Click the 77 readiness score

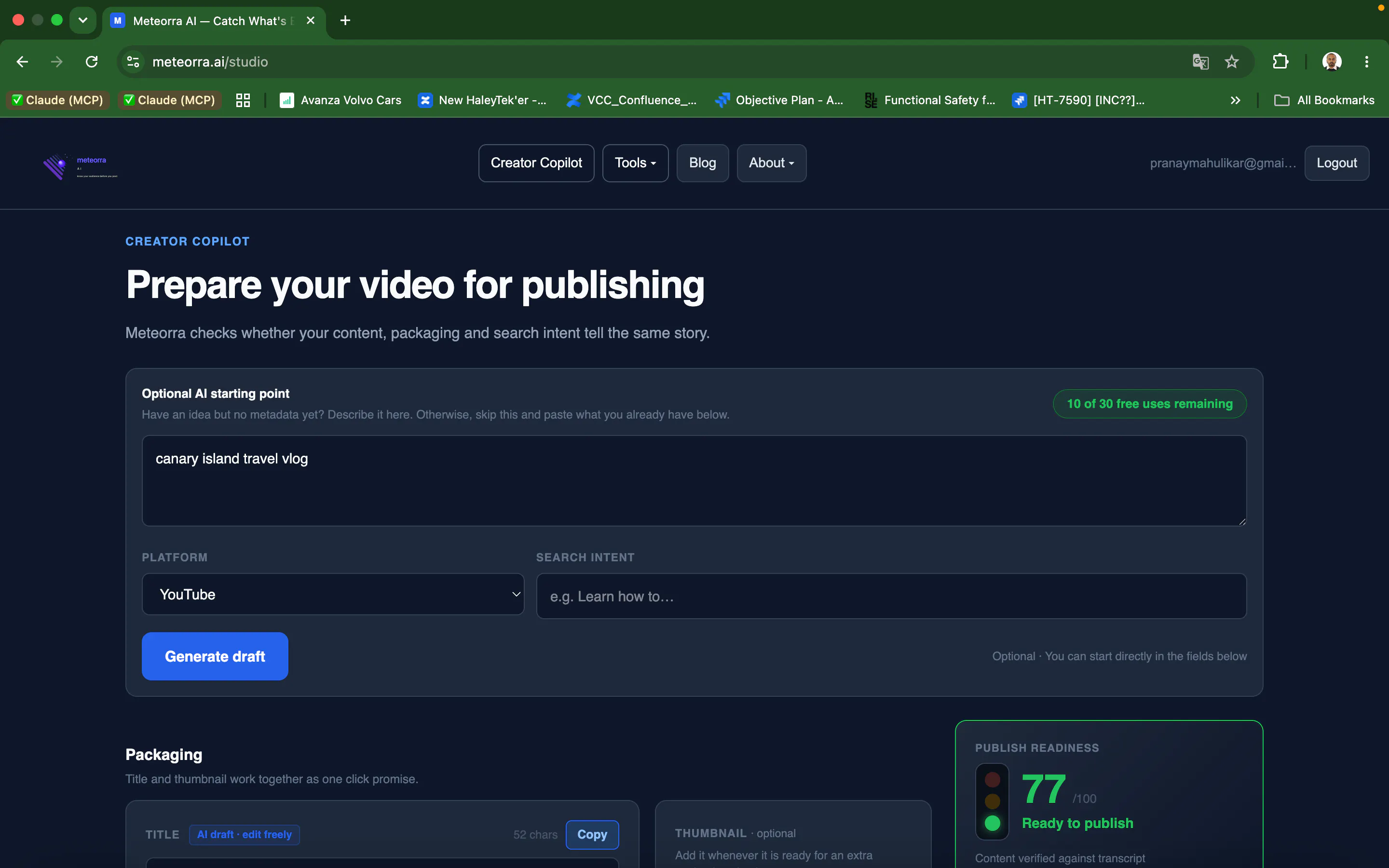click(1044, 789)
